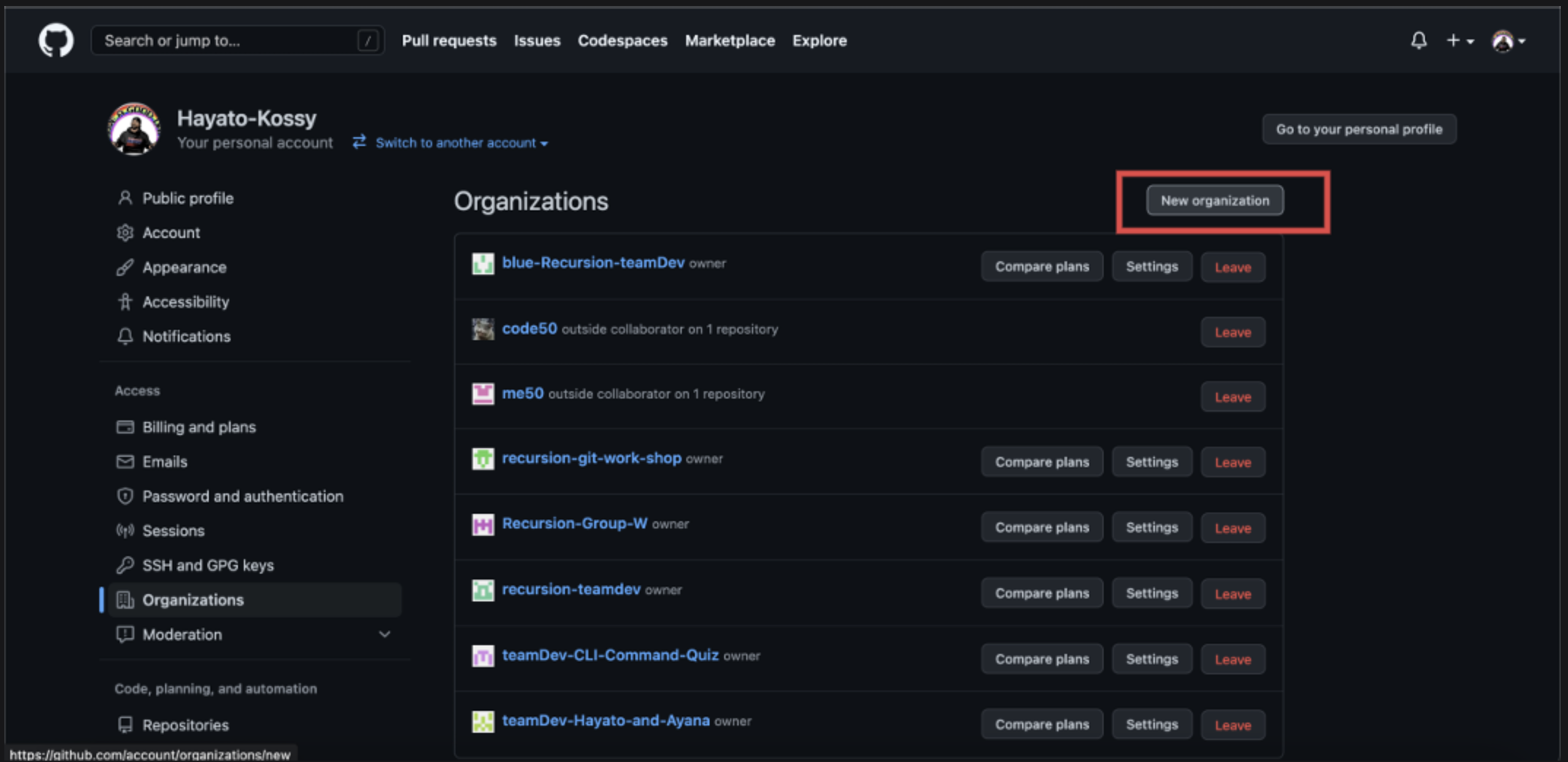Select the Password and authentication shield icon
Screen dimensions: 1568x762
point(124,496)
